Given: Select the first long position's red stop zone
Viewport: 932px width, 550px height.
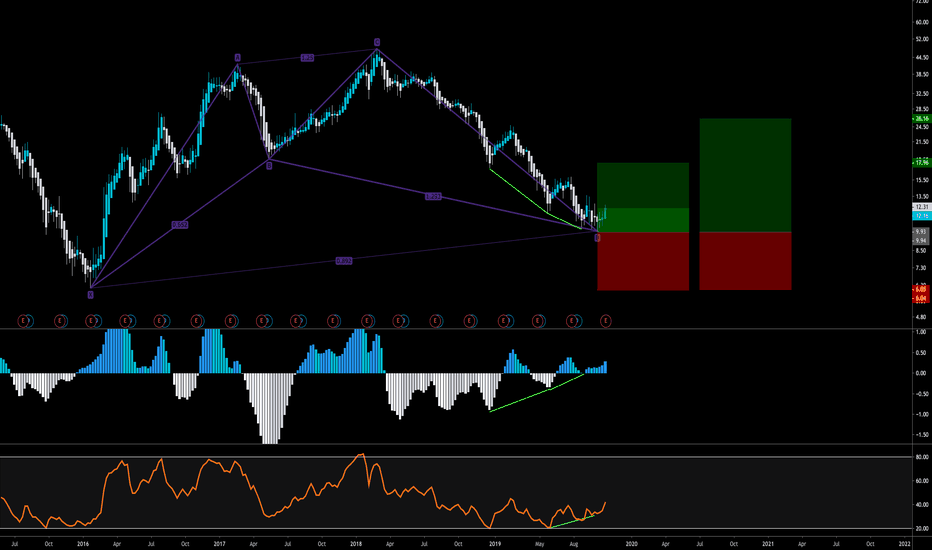Looking at the screenshot, I should (x=643, y=261).
